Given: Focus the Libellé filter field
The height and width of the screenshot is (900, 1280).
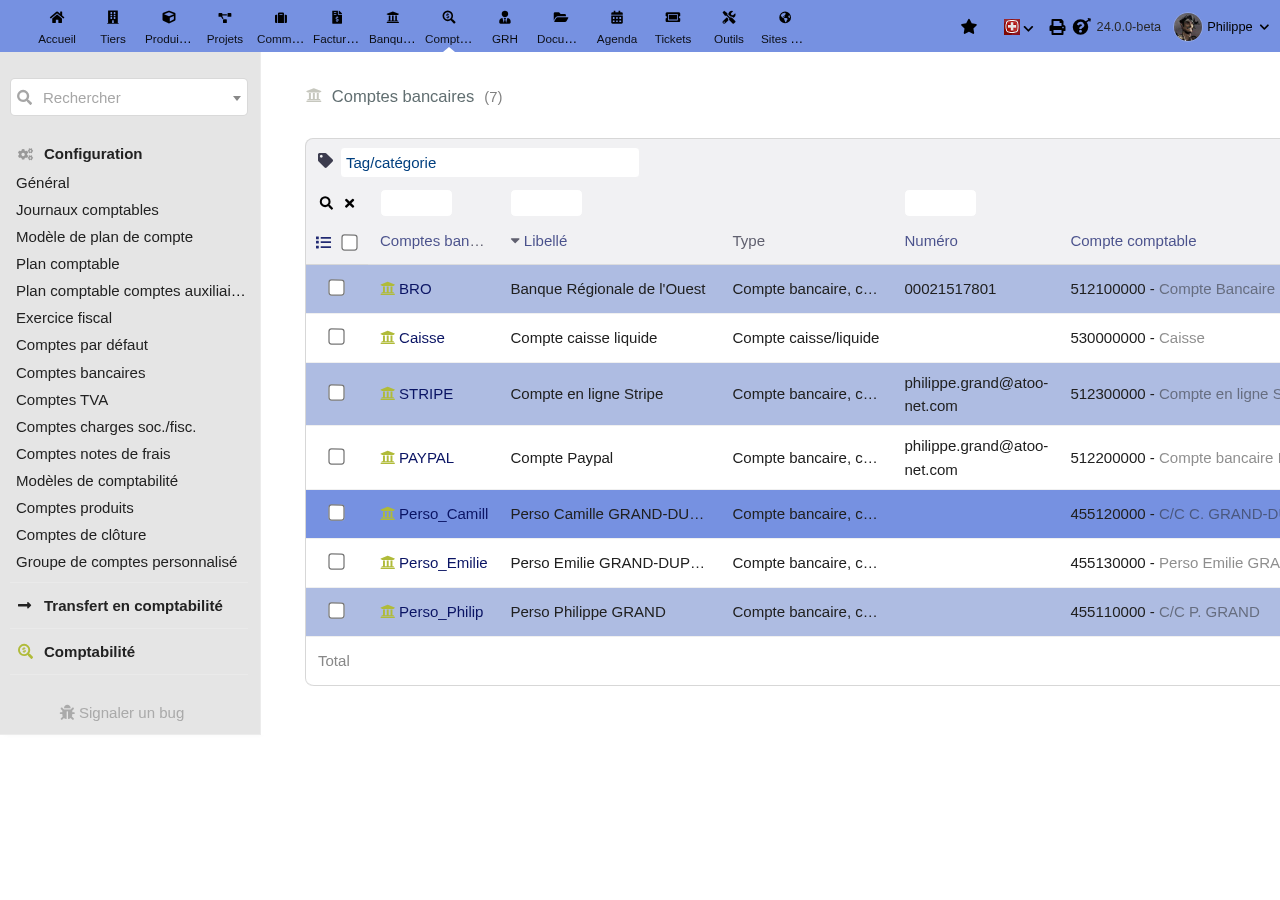Looking at the screenshot, I should pyautogui.click(x=546, y=203).
